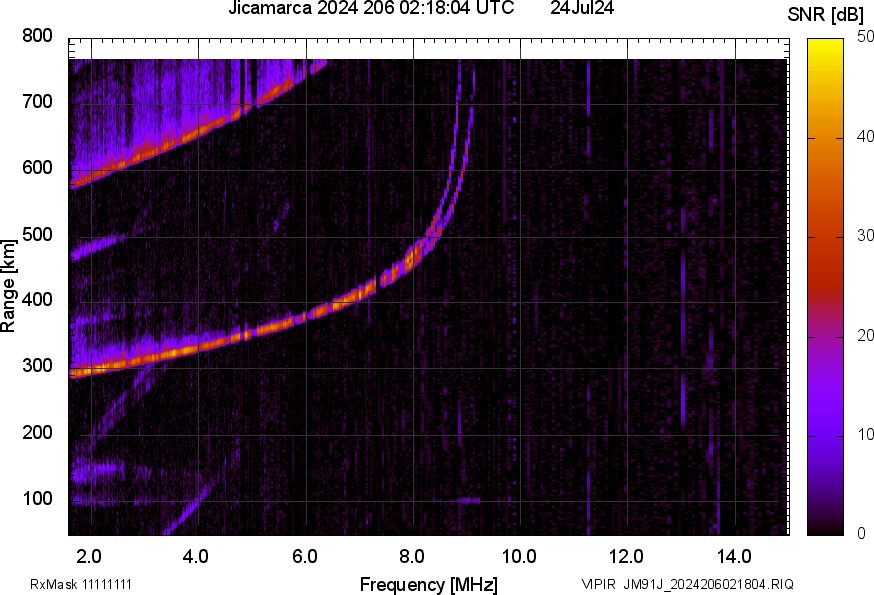874x595 pixels.
Task: Click the range tick label '800'
Action: pos(37,36)
